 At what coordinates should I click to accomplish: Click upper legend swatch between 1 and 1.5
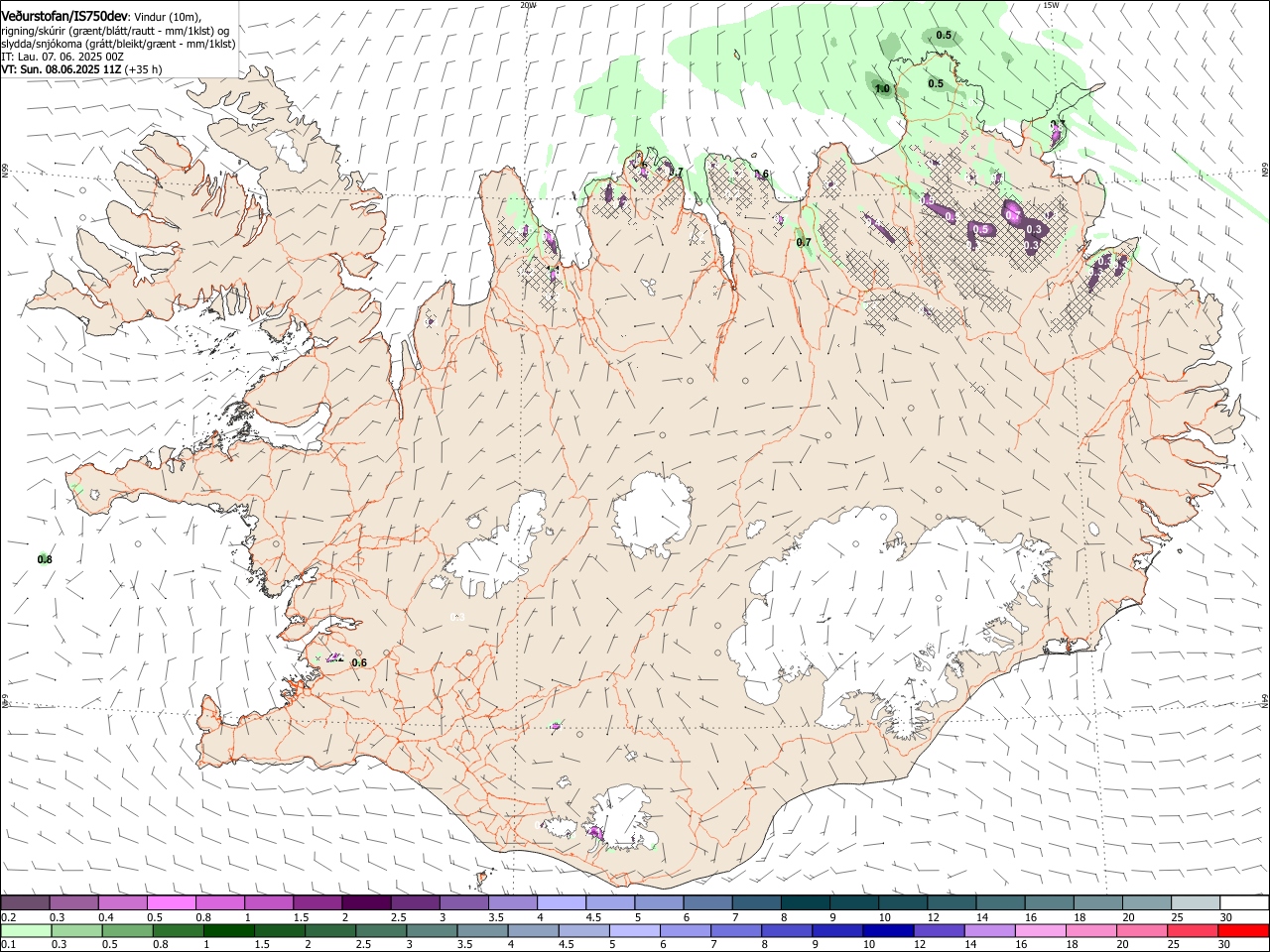pos(268,903)
